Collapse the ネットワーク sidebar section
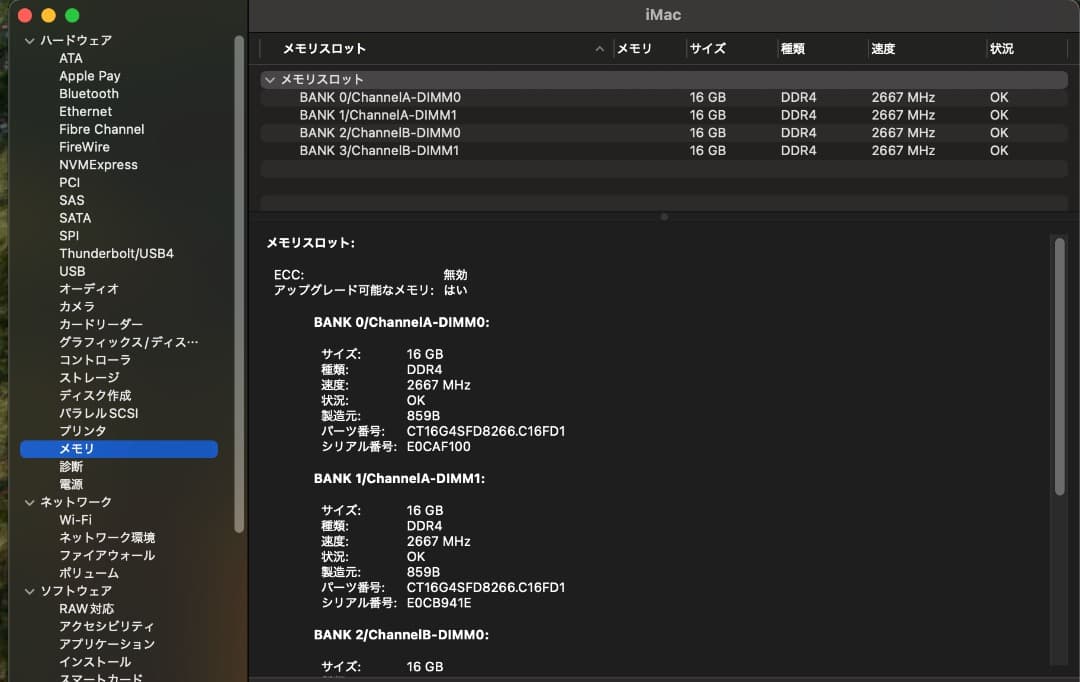 [x=30, y=501]
